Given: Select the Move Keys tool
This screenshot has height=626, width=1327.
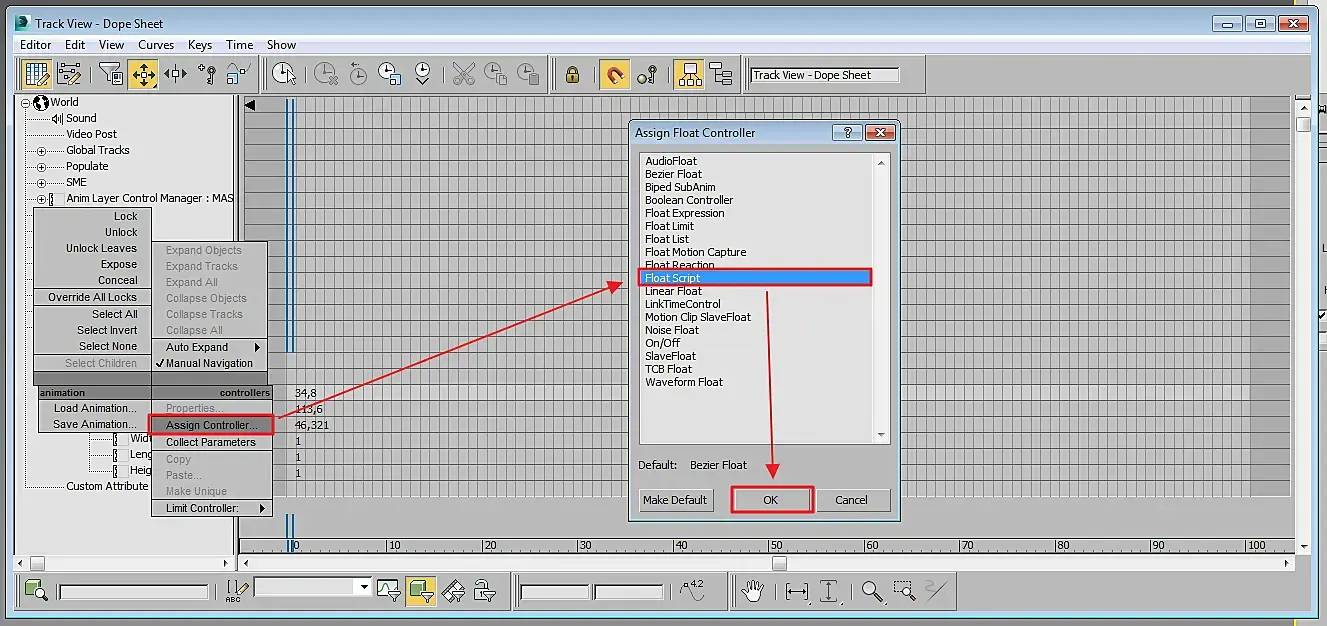Looking at the screenshot, I should click(x=143, y=74).
